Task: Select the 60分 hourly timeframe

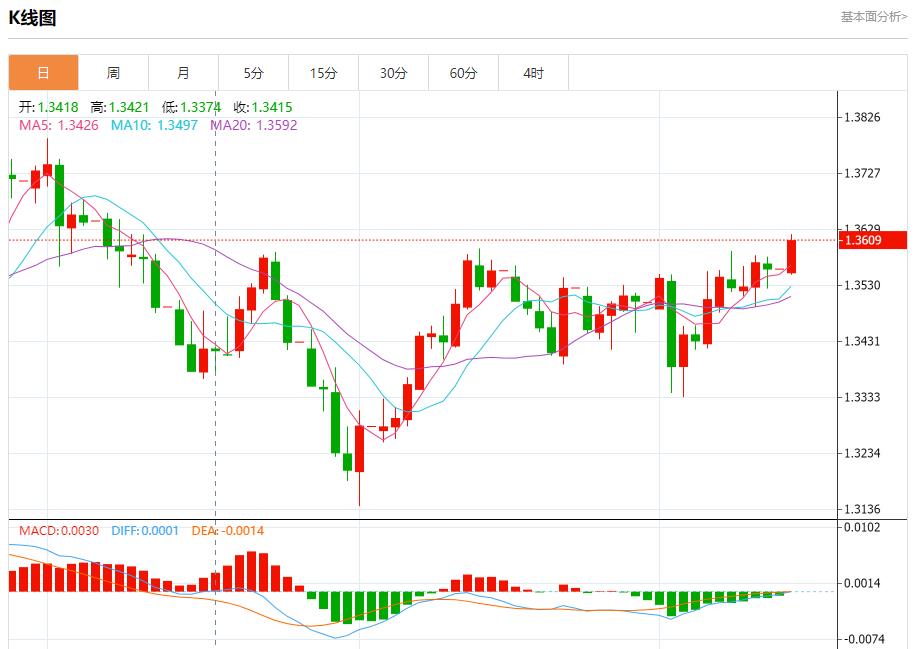Action: pyautogui.click(x=464, y=72)
